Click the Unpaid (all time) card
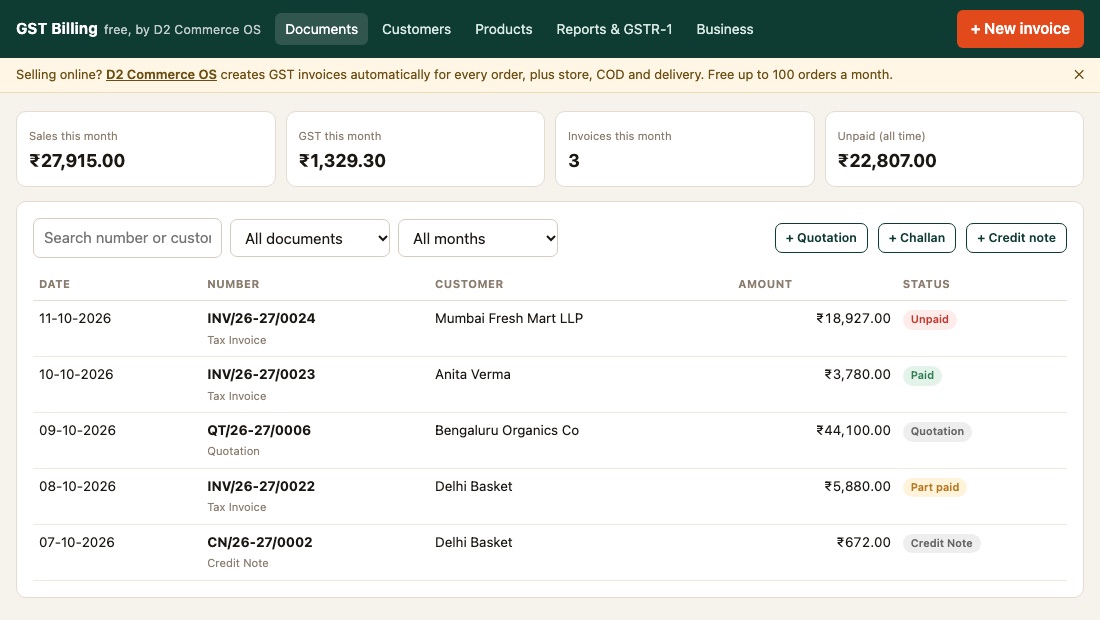1100x620 pixels. (954, 149)
